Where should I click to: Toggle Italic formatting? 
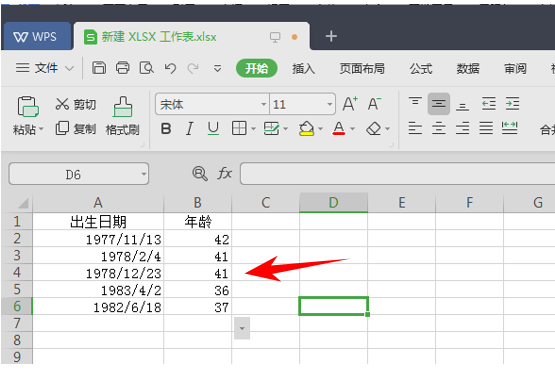(190, 129)
